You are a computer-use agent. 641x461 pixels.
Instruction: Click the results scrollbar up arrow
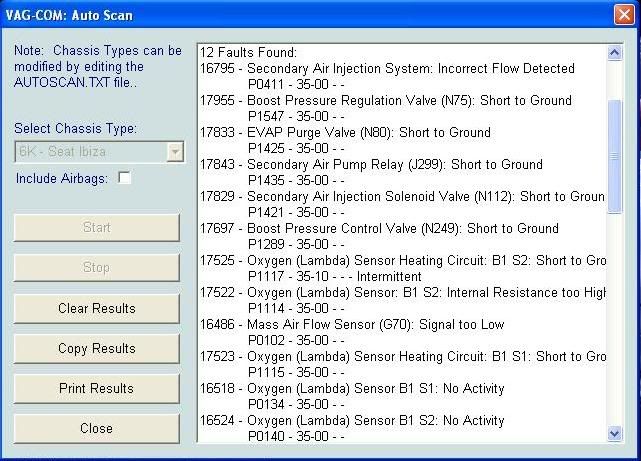tap(614, 53)
